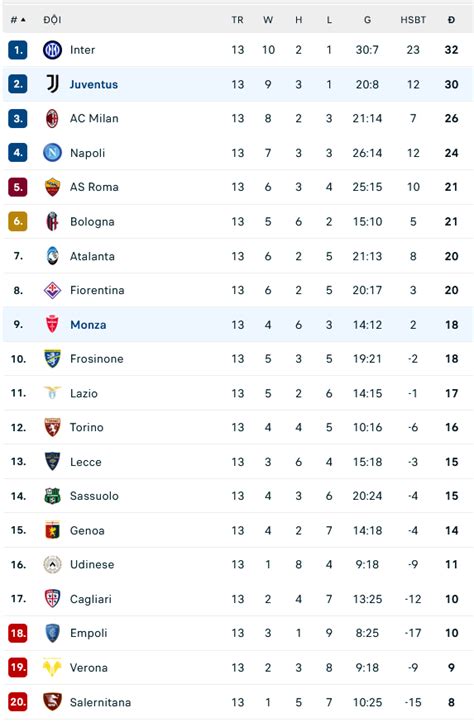Open the Monza team link
This screenshot has width=474, height=722.
88,325
